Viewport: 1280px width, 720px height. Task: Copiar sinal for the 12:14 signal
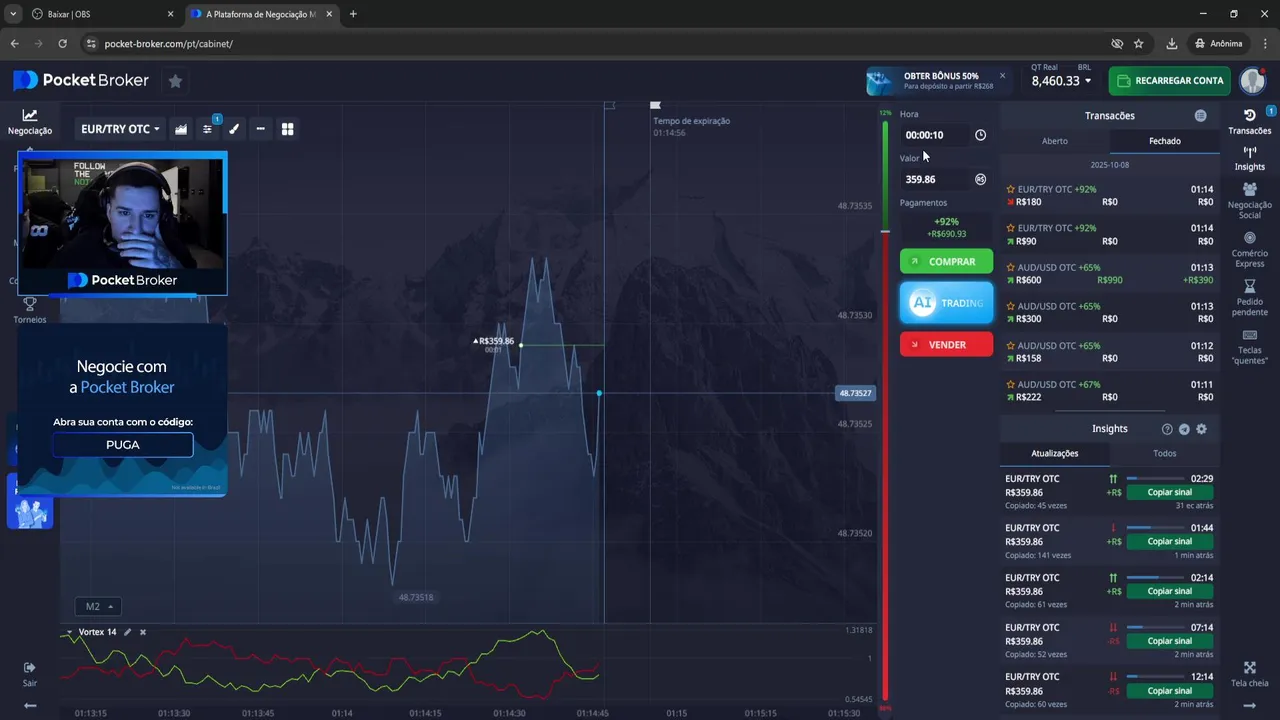[x=1169, y=691]
